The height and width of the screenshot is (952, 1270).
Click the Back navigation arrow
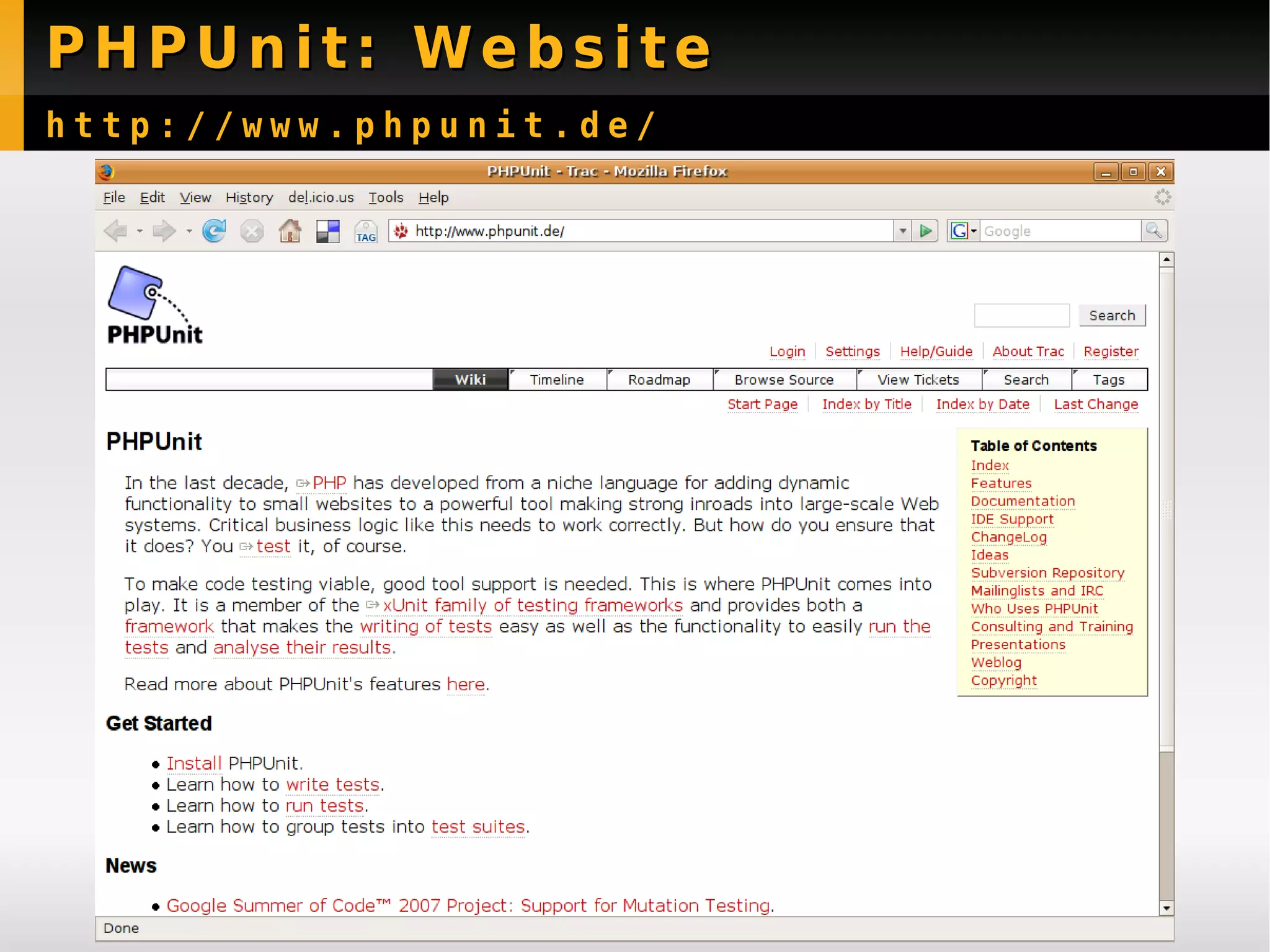pos(116,231)
